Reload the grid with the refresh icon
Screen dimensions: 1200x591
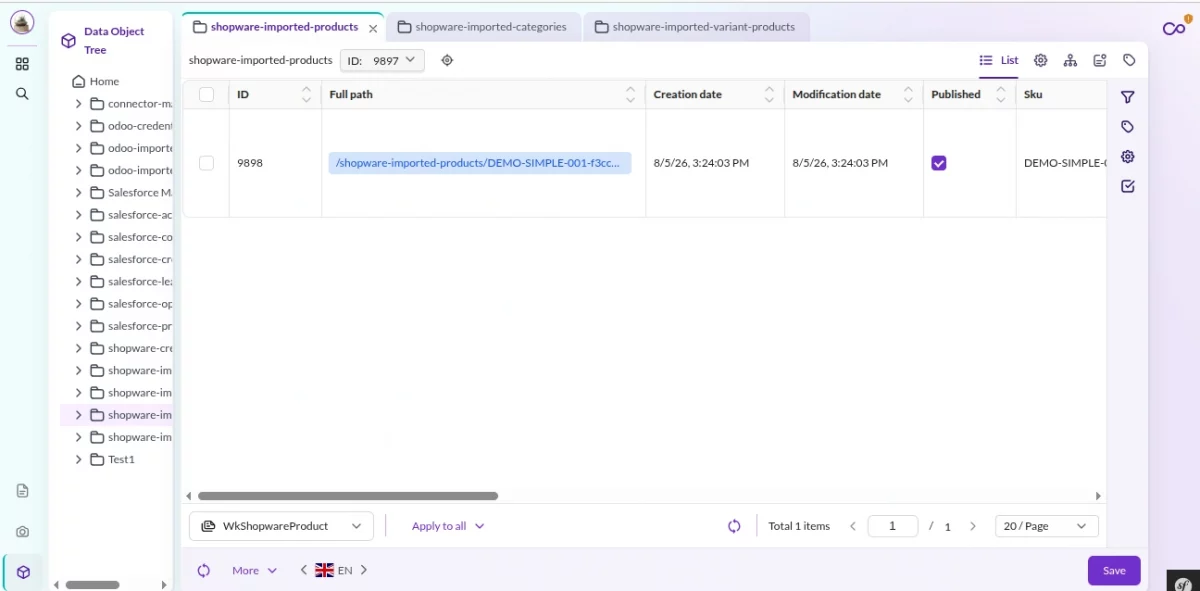pyautogui.click(x=734, y=526)
